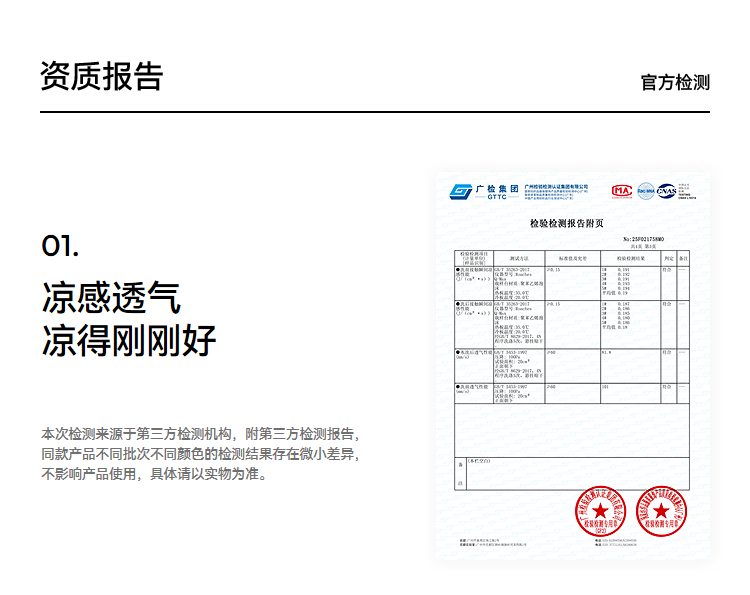
Task: Click the left red inspection stamp
Action: point(600,511)
